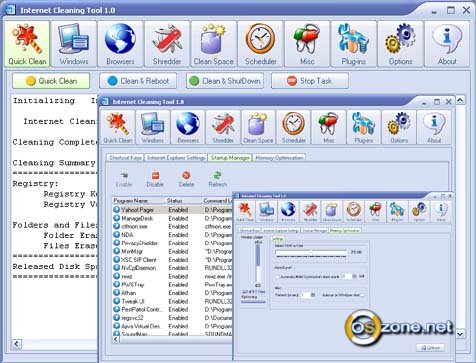476x363 pixels.
Task: Click the log scrollbar up arrow in the rearmost window
Action: 460,100
